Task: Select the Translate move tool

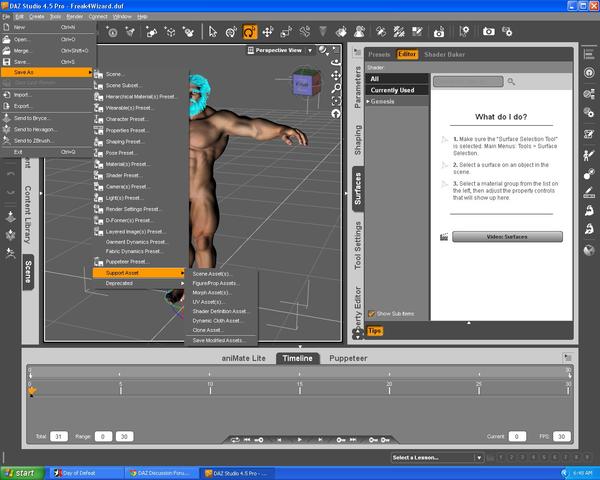Action: [x=268, y=32]
